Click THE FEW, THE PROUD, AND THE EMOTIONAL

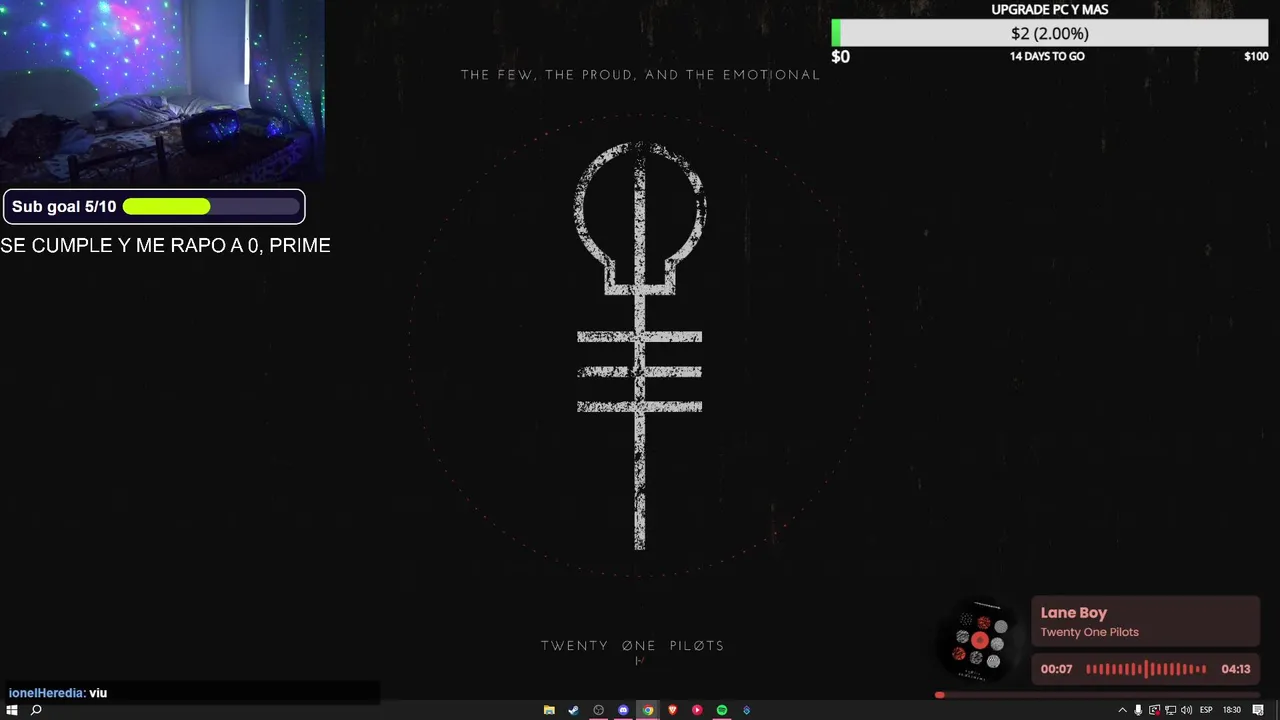click(640, 75)
